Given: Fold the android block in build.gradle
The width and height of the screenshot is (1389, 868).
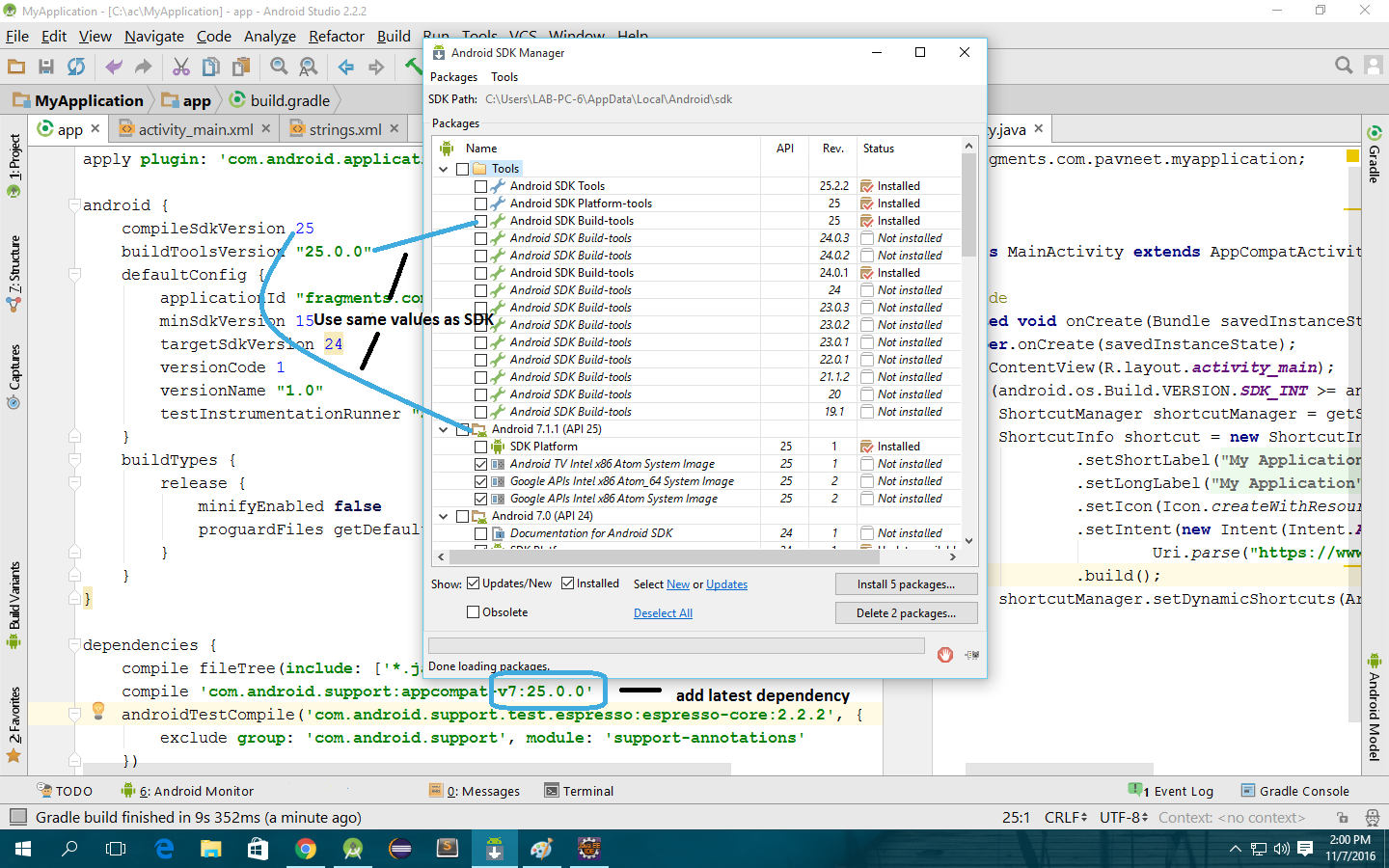Looking at the screenshot, I should (x=73, y=205).
